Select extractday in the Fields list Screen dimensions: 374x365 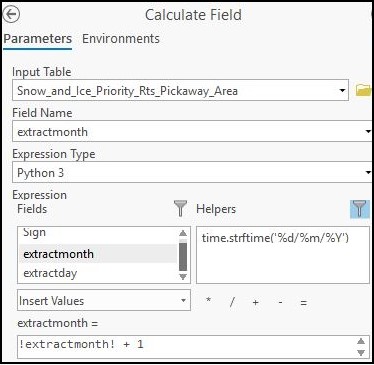pos(98,273)
